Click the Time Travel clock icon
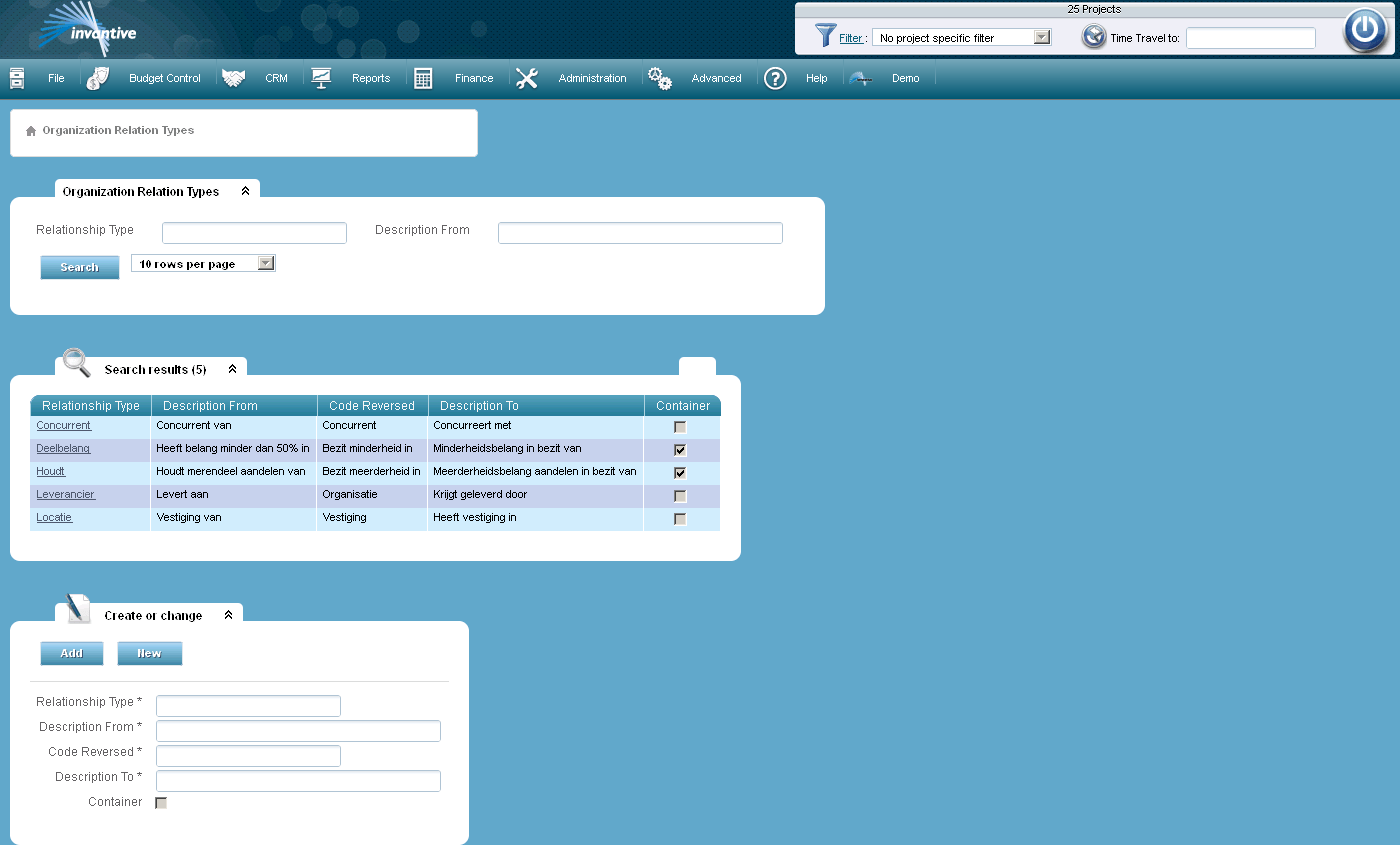Viewport: 1400px width, 845px height. 1094,37
